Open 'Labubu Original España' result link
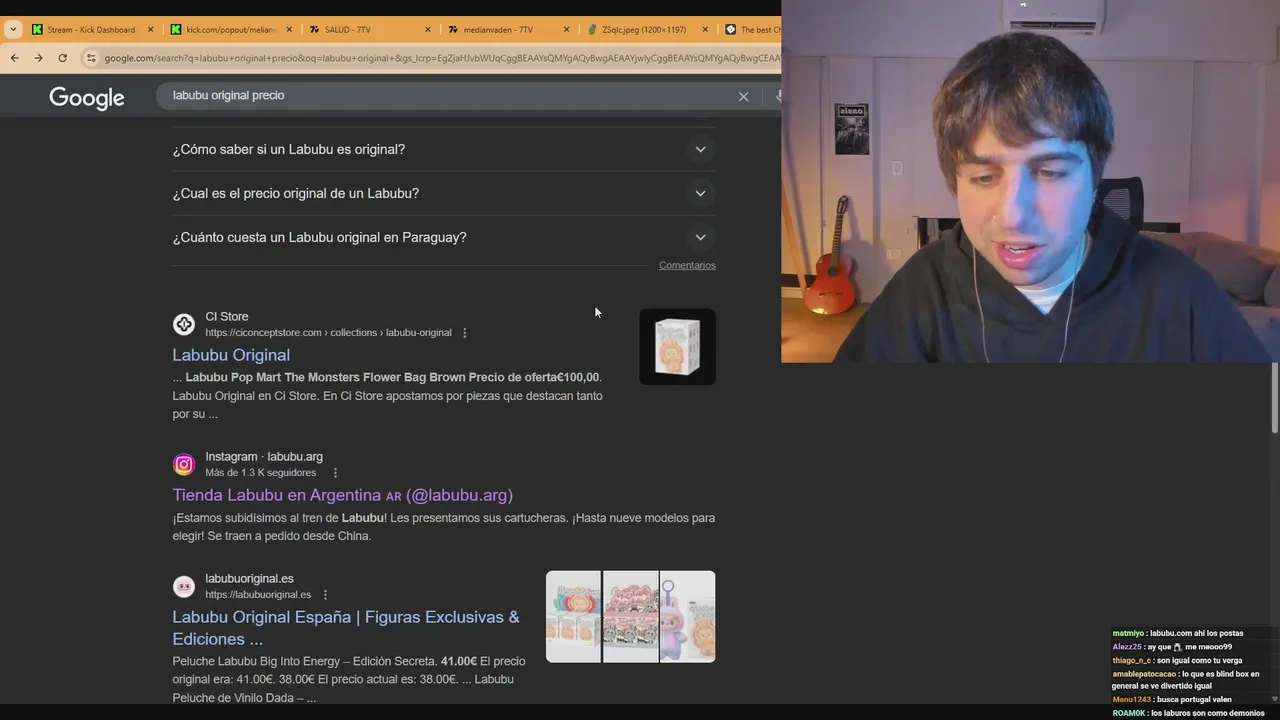Viewport: 1280px width, 720px height. (x=346, y=628)
